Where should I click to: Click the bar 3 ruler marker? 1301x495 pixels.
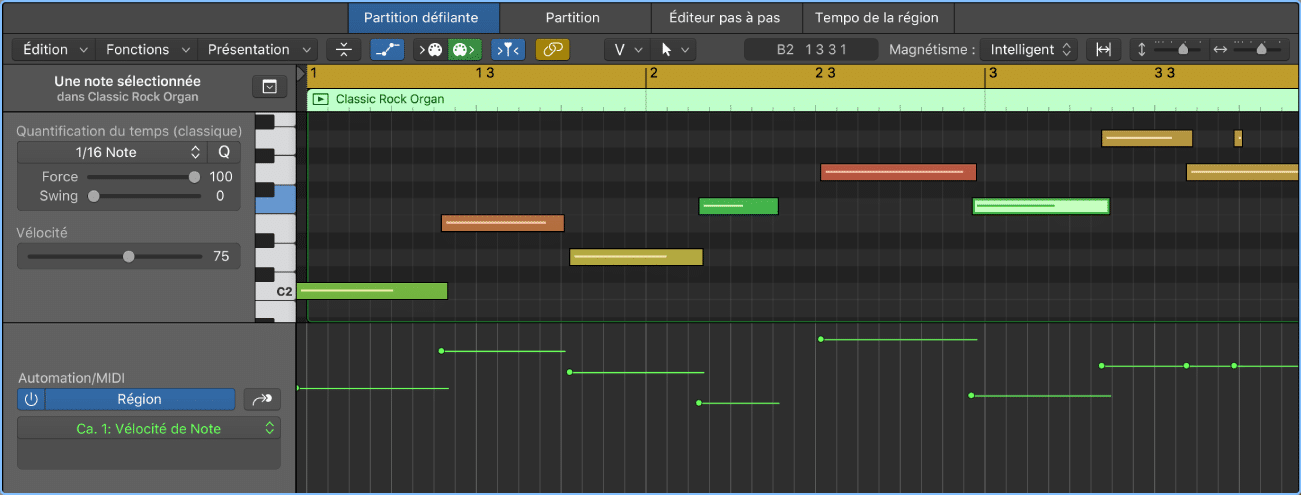pyautogui.click(x=991, y=73)
